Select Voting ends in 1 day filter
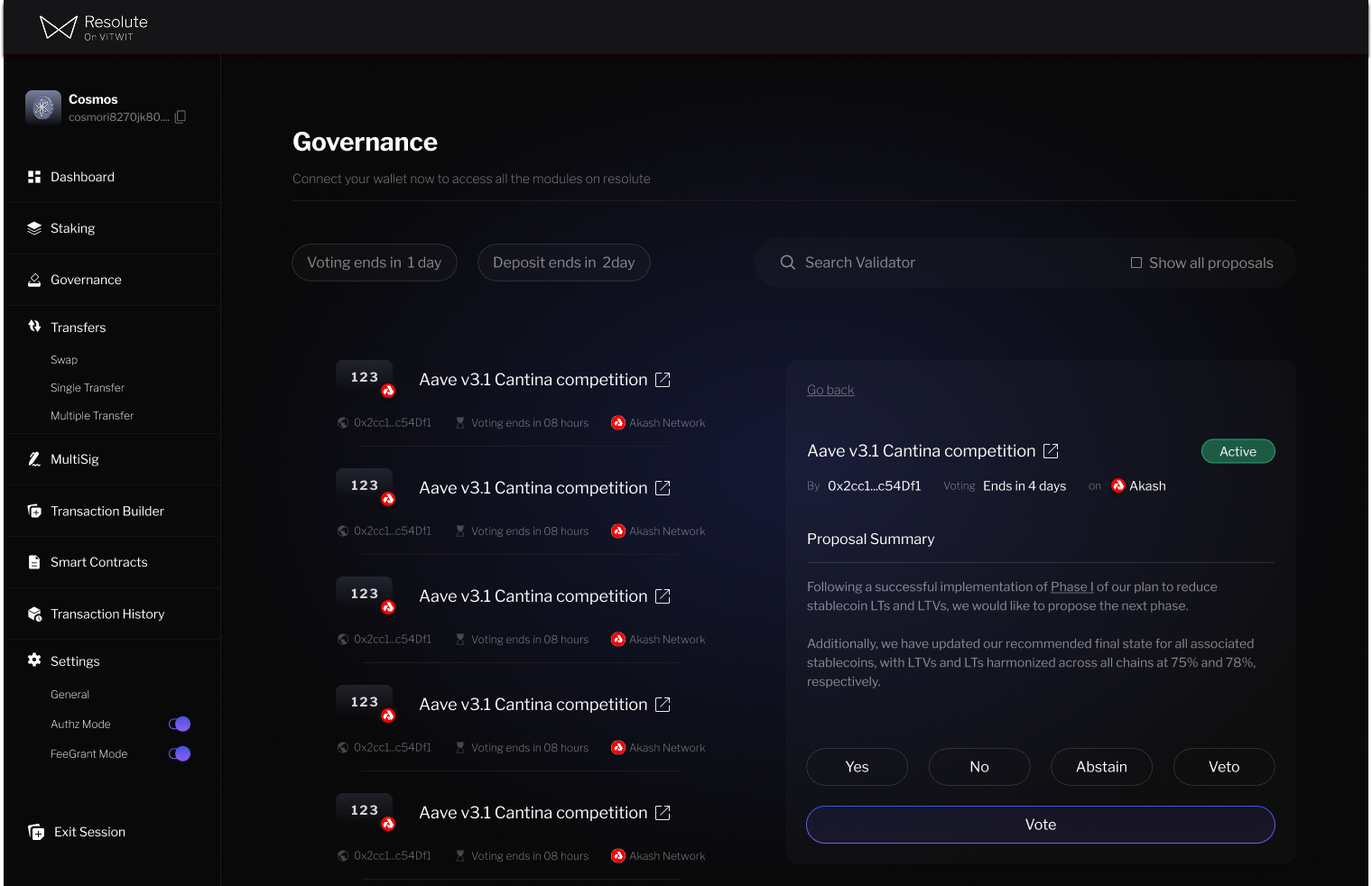 pyautogui.click(x=375, y=263)
